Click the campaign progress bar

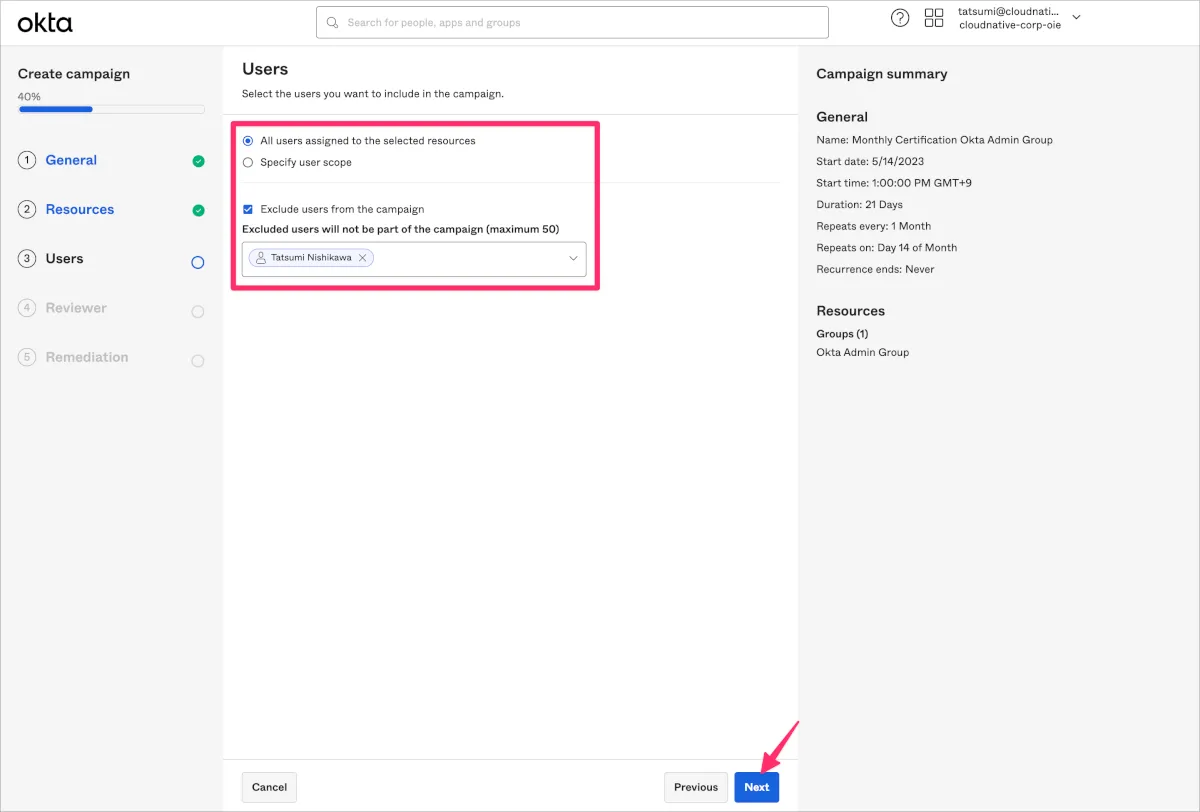click(x=111, y=109)
